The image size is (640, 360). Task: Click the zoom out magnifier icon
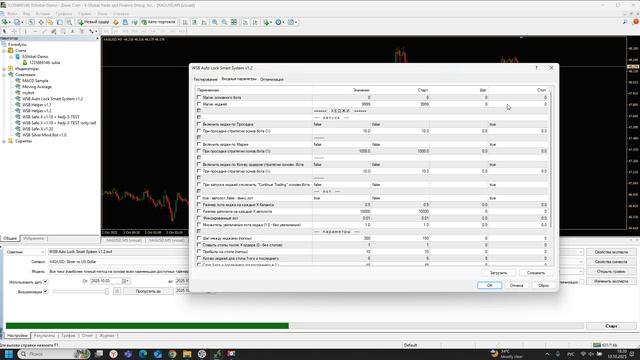tap(224, 22)
